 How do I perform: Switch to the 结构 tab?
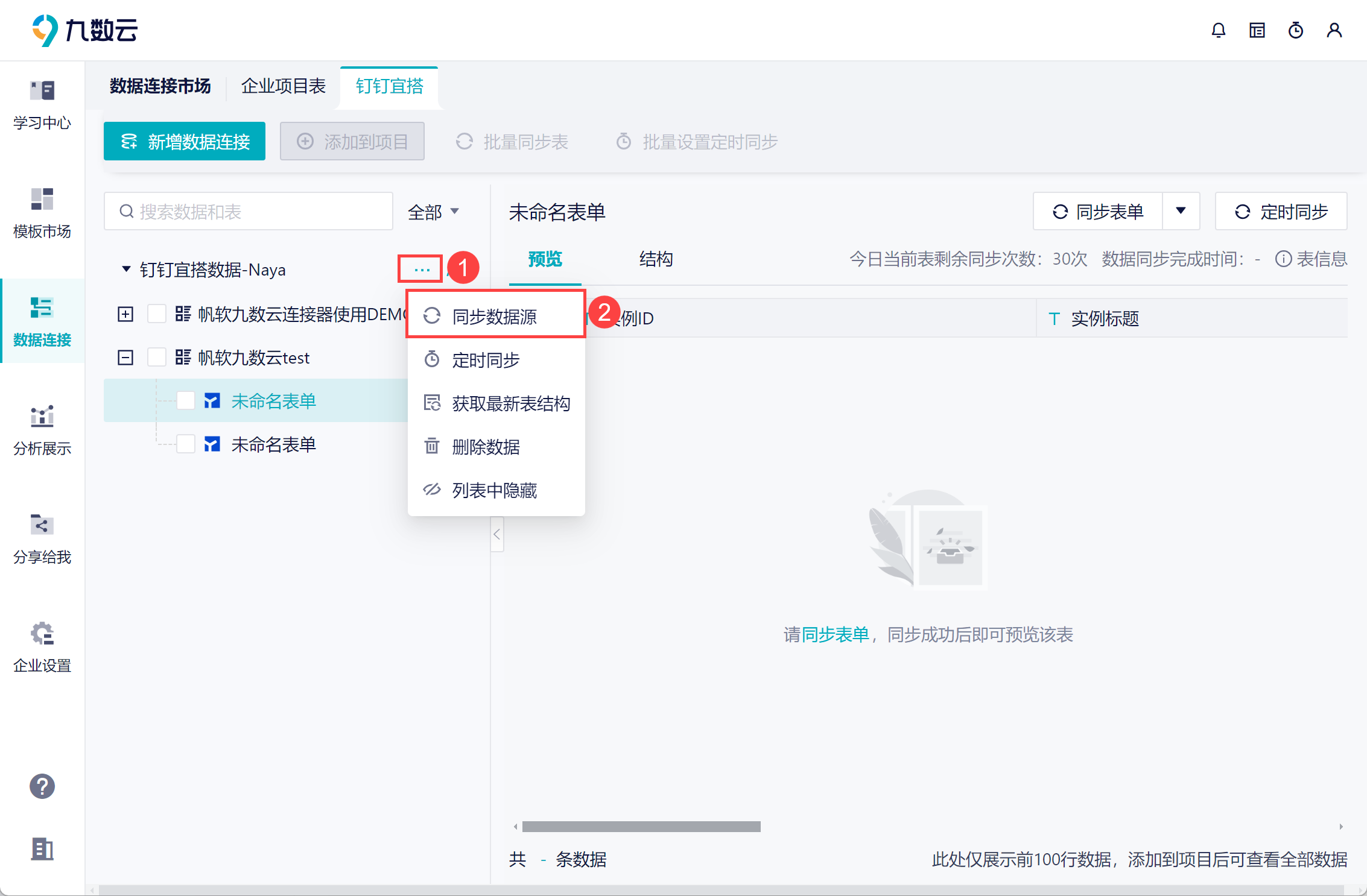coord(656,259)
